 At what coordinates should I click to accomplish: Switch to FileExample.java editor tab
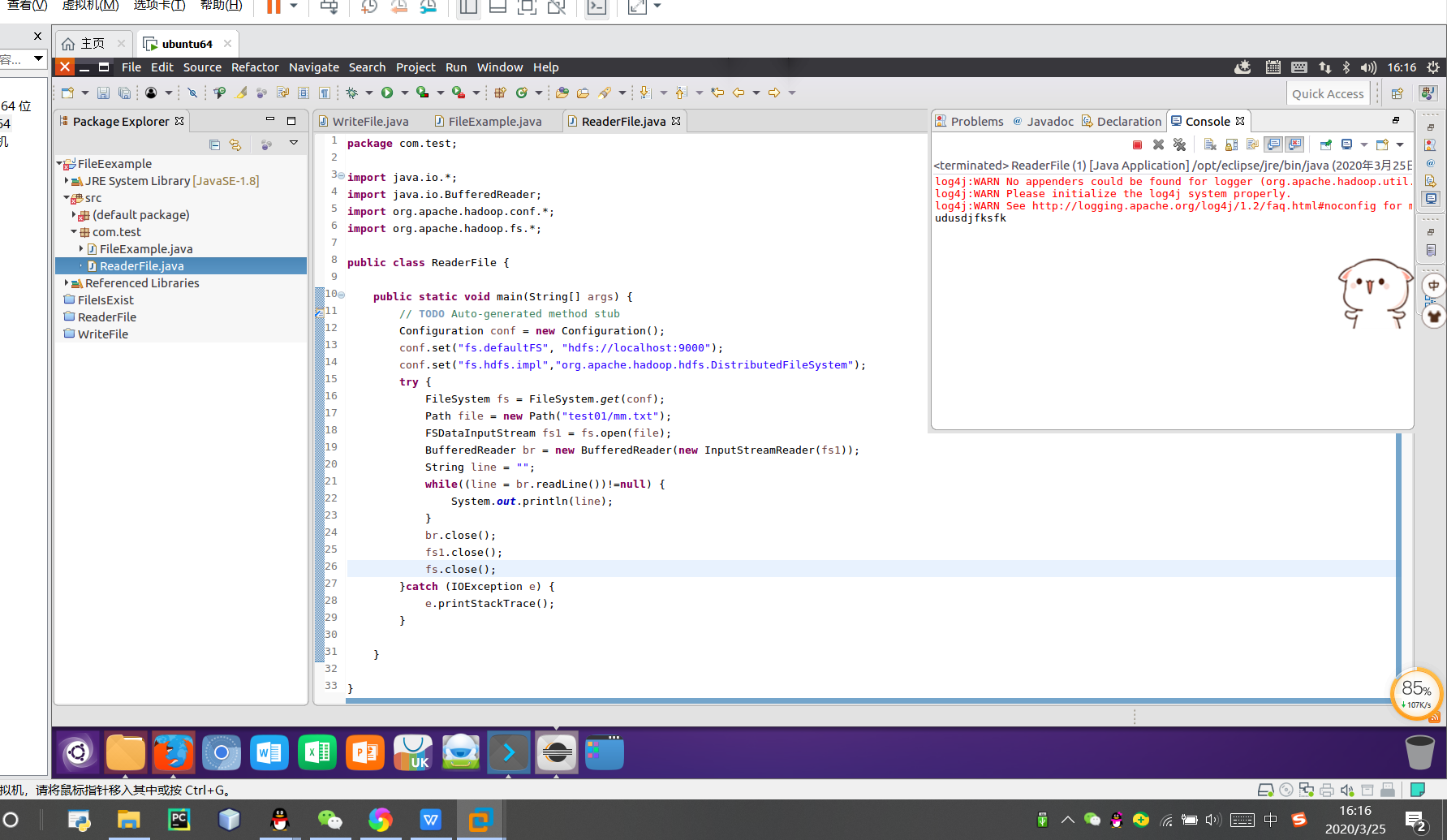coord(488,121)
